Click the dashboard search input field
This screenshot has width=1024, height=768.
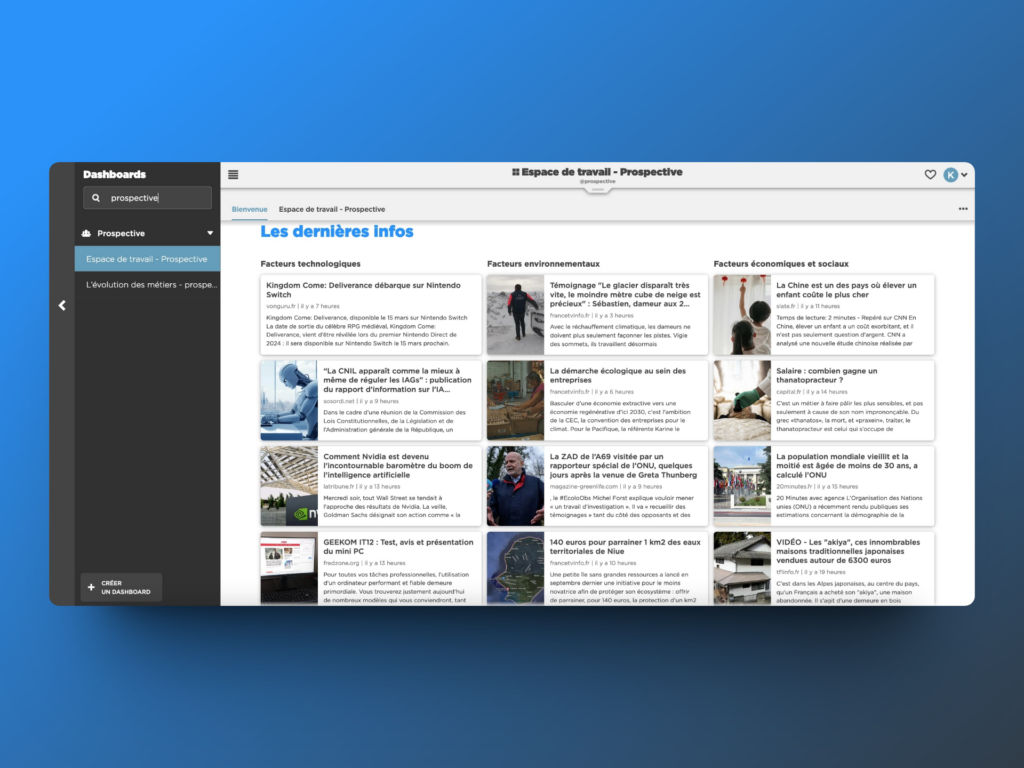(157, 198)
